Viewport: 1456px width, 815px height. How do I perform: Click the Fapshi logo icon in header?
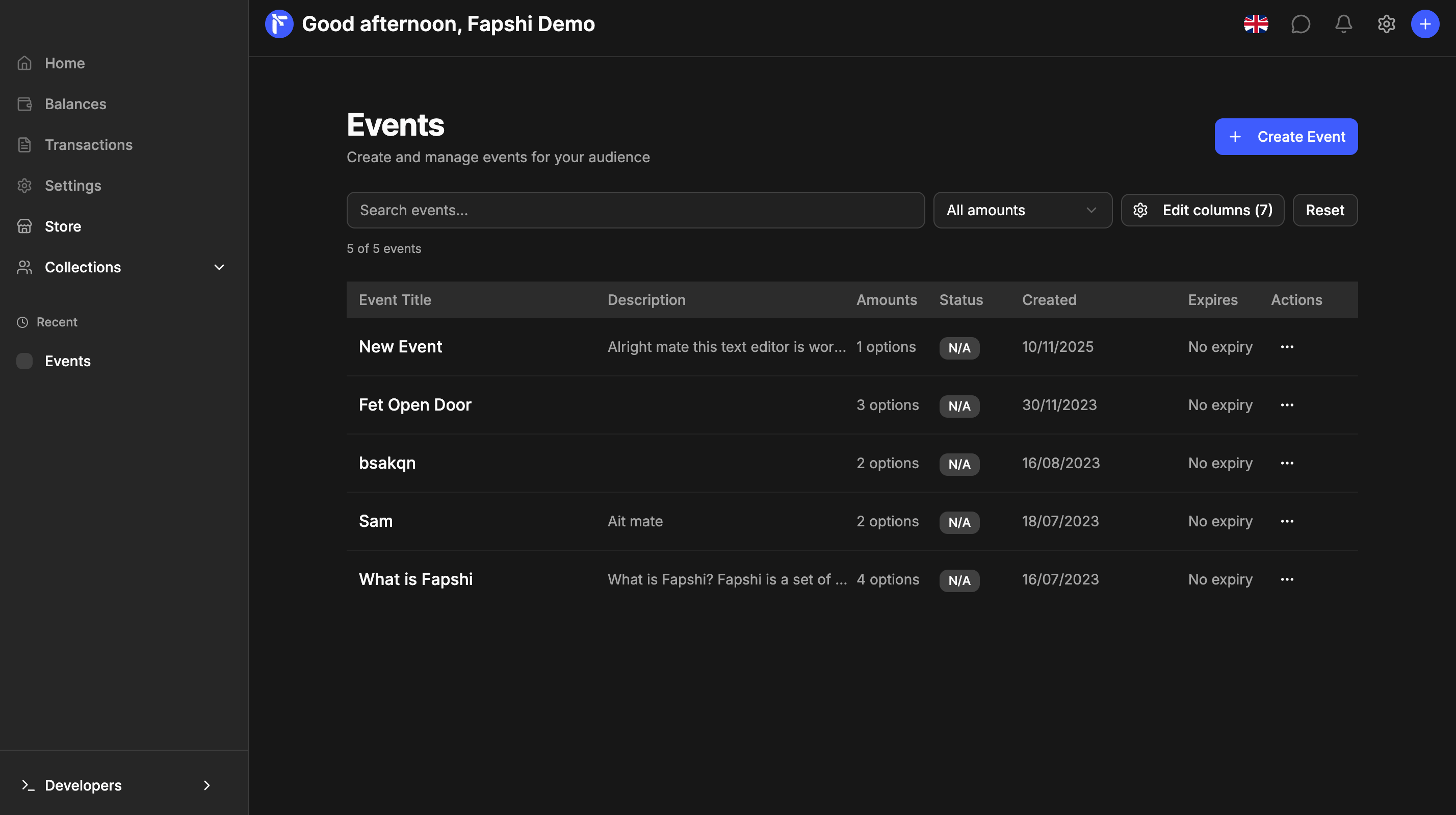[279, 24]
